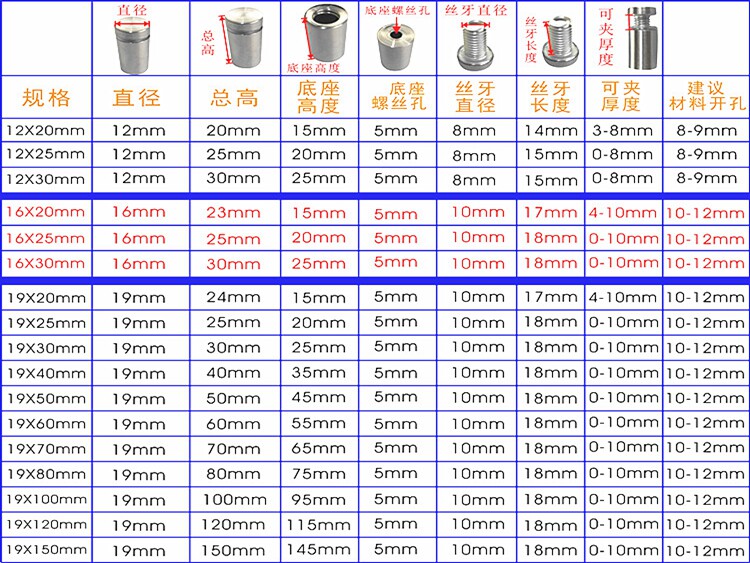Viewport: 750px width, 563px height.
Task: Click the 145mm base height cell
Action: pos(319,549)
